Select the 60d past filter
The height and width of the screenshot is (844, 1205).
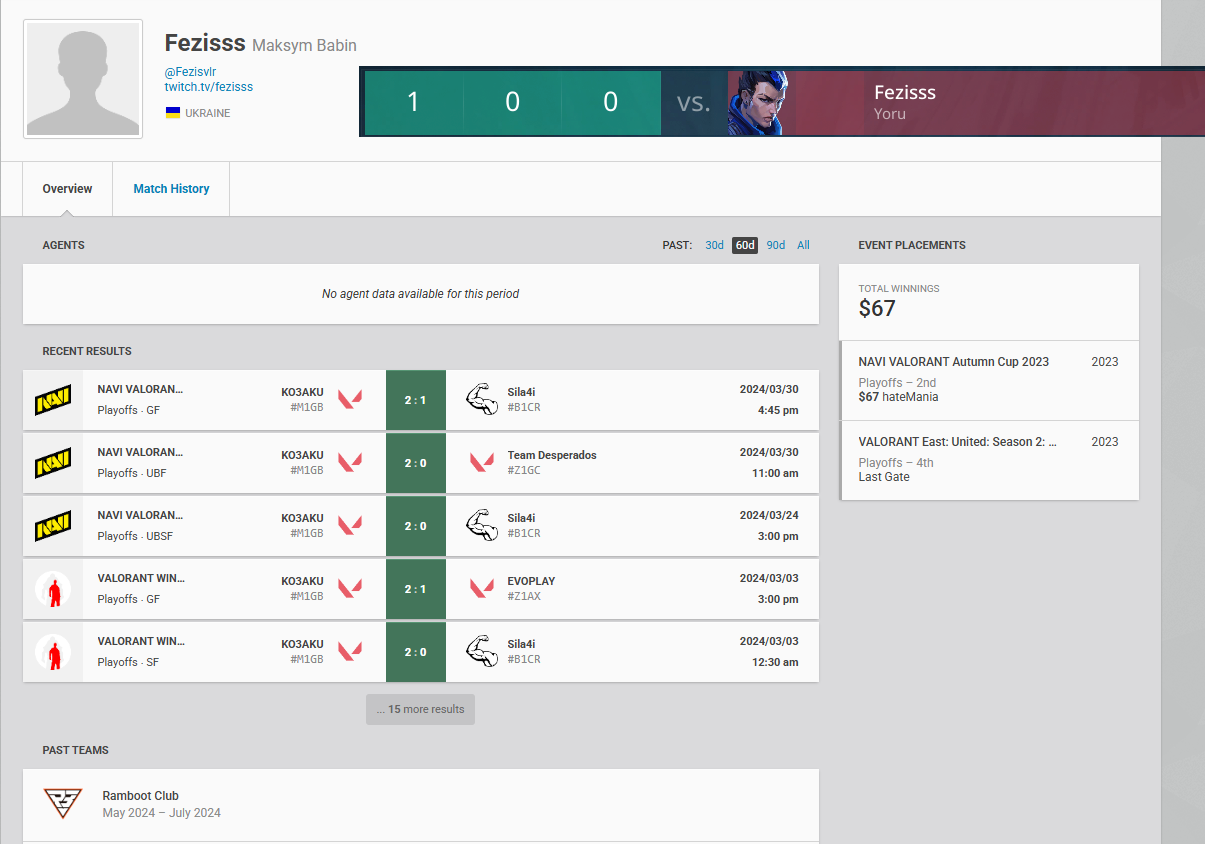pos(745,245)
